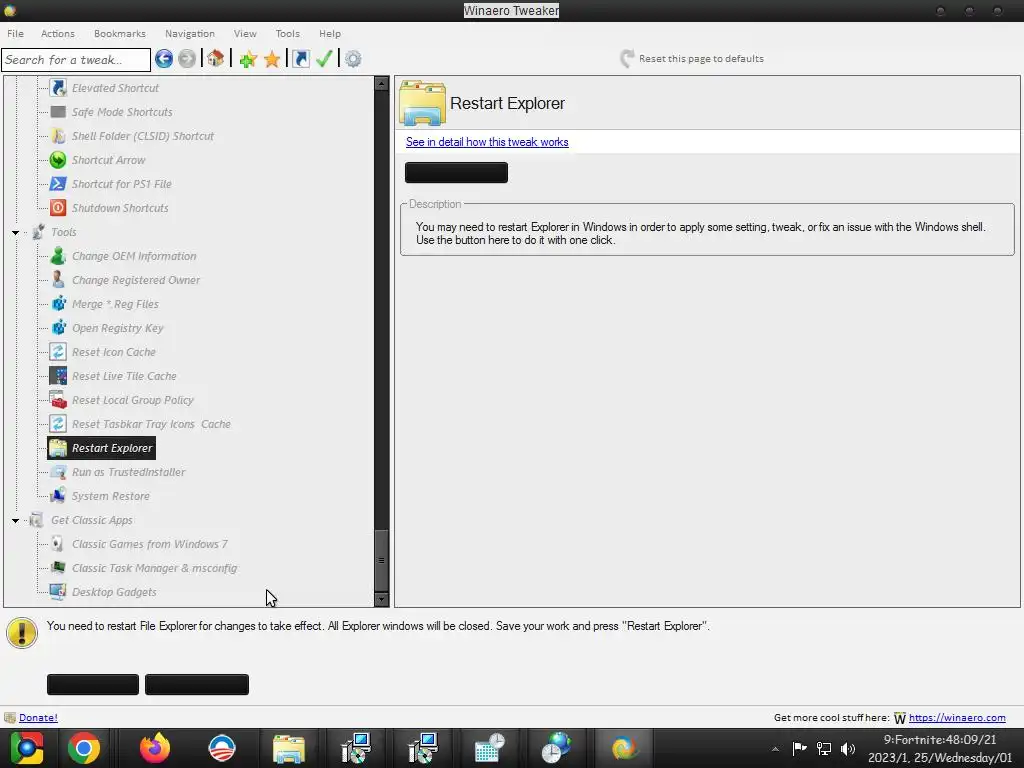Select 'Shell Folder (CLSID) Shortcut' item
Screen dimensions: 1024x768
point(142,136)
